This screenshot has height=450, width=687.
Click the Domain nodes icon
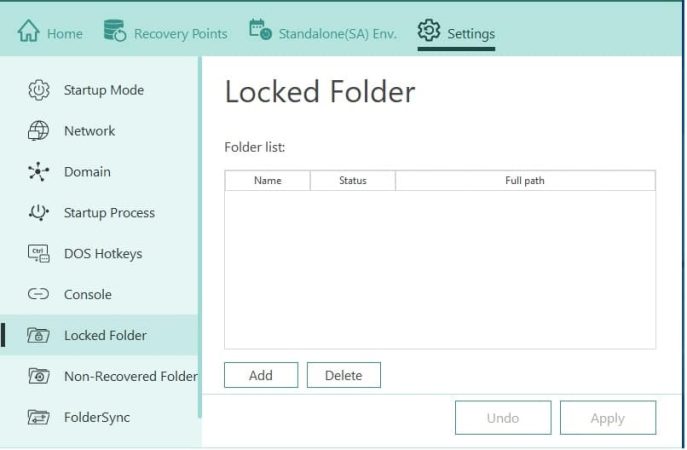pyautogui.click(x=39, y=172)
